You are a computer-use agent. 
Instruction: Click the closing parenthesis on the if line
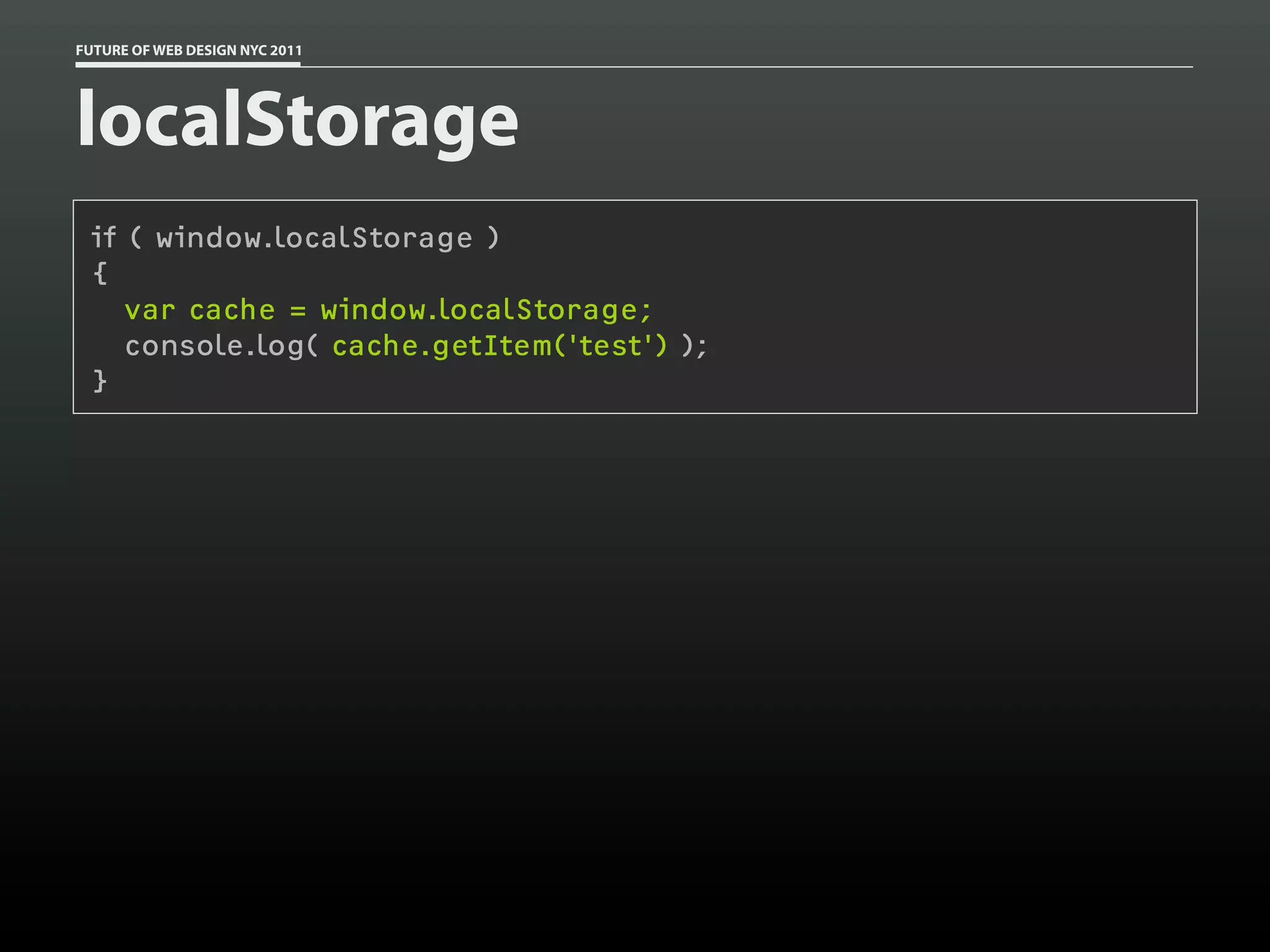tap(493, 237)
